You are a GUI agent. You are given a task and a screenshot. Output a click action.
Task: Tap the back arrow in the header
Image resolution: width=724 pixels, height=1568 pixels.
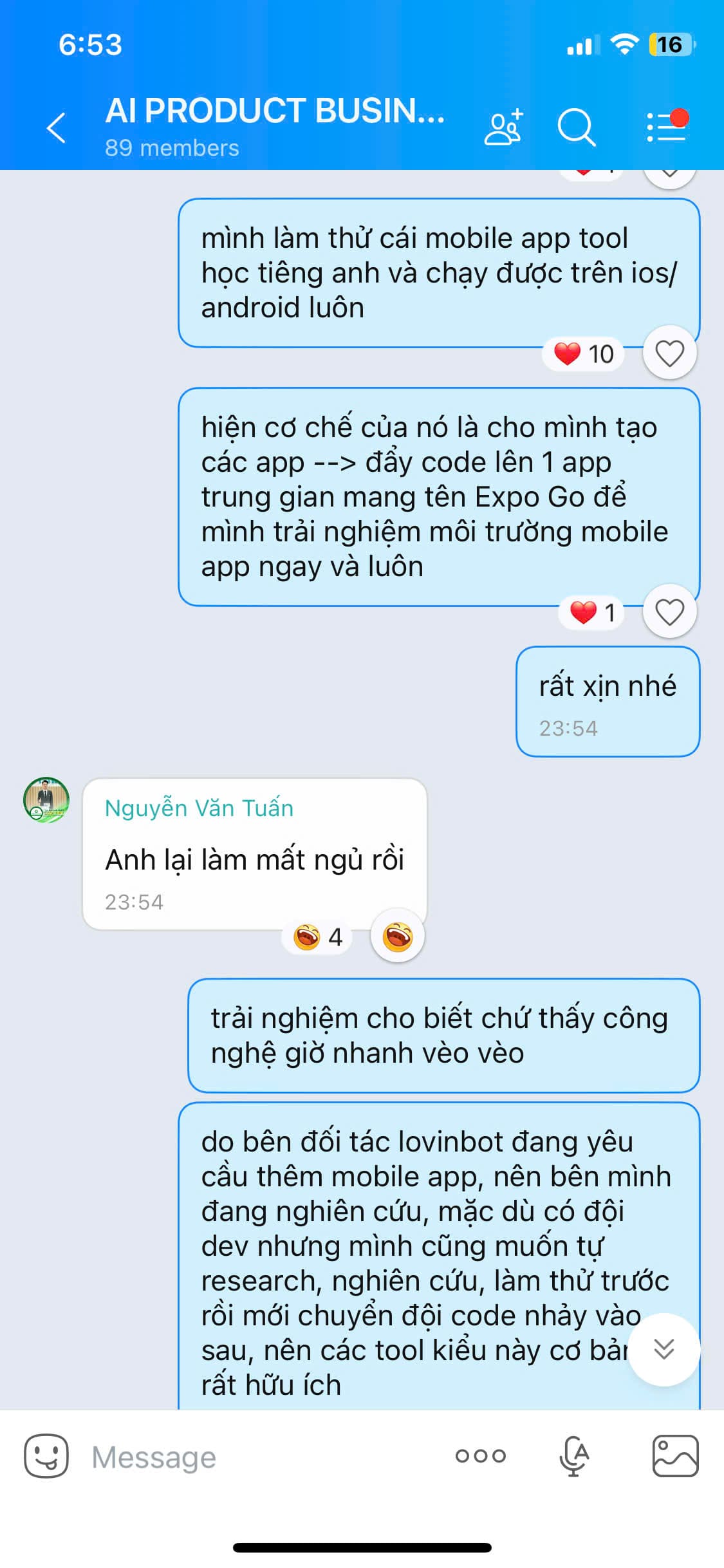point(56,127)
